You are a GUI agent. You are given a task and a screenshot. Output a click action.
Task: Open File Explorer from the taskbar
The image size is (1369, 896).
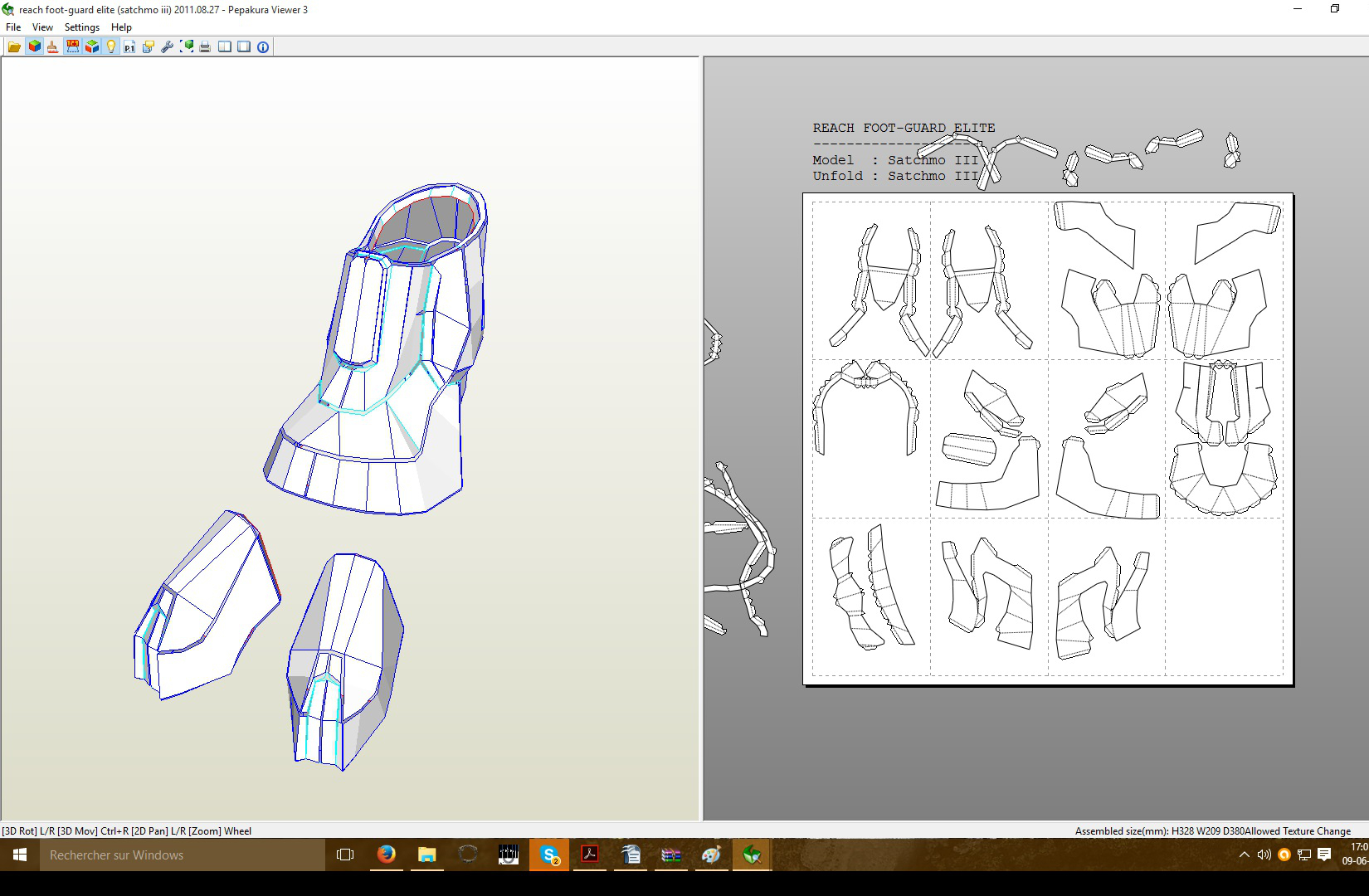point(427,855)
